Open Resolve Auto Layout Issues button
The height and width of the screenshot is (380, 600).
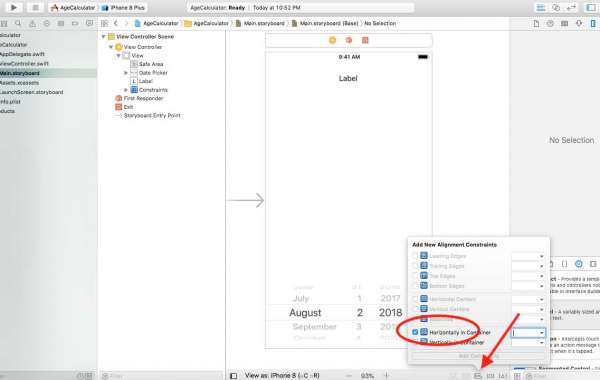coord(503,376)
